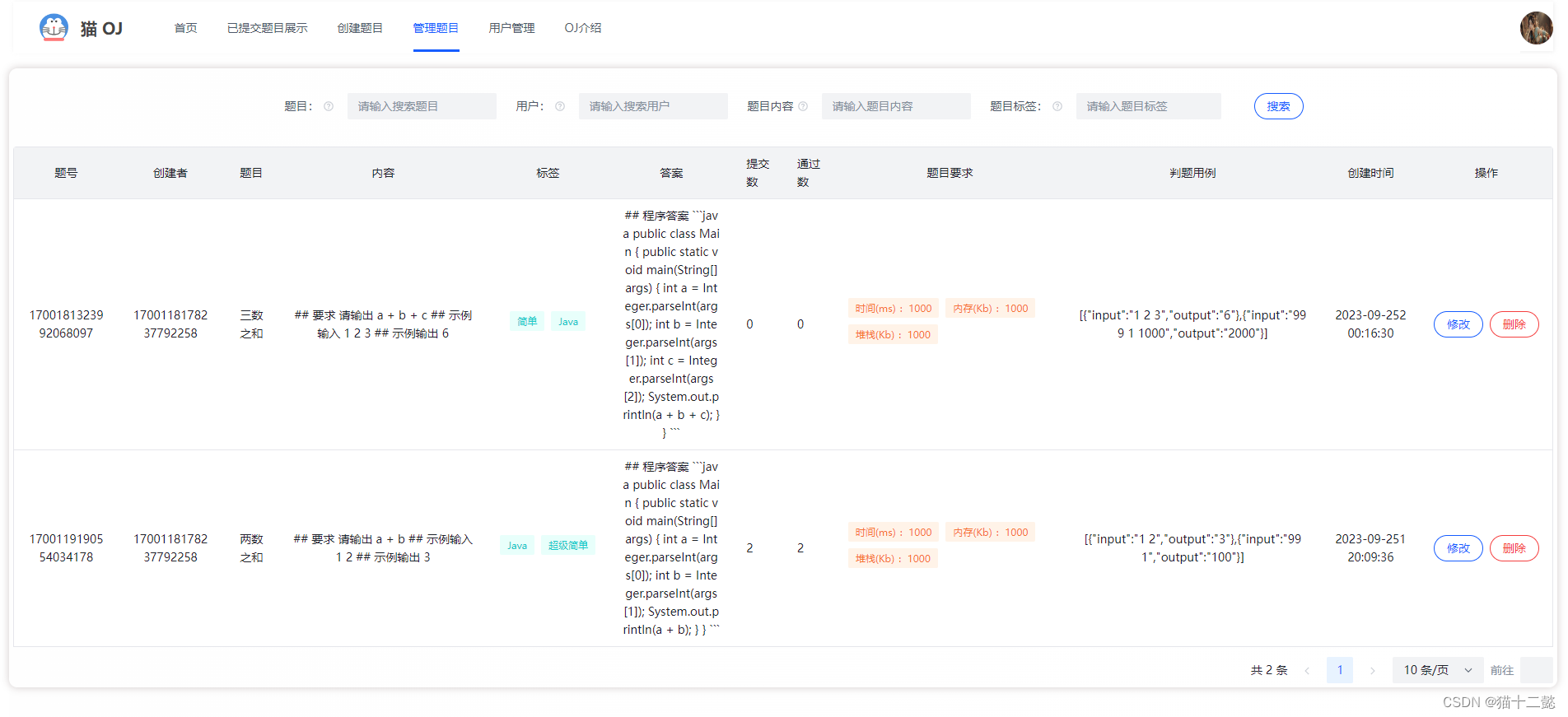Click the 共 2 条 total count text
Image resolution: width=1568 pixels, height=717 pixels.
(x=1269, y=670)
